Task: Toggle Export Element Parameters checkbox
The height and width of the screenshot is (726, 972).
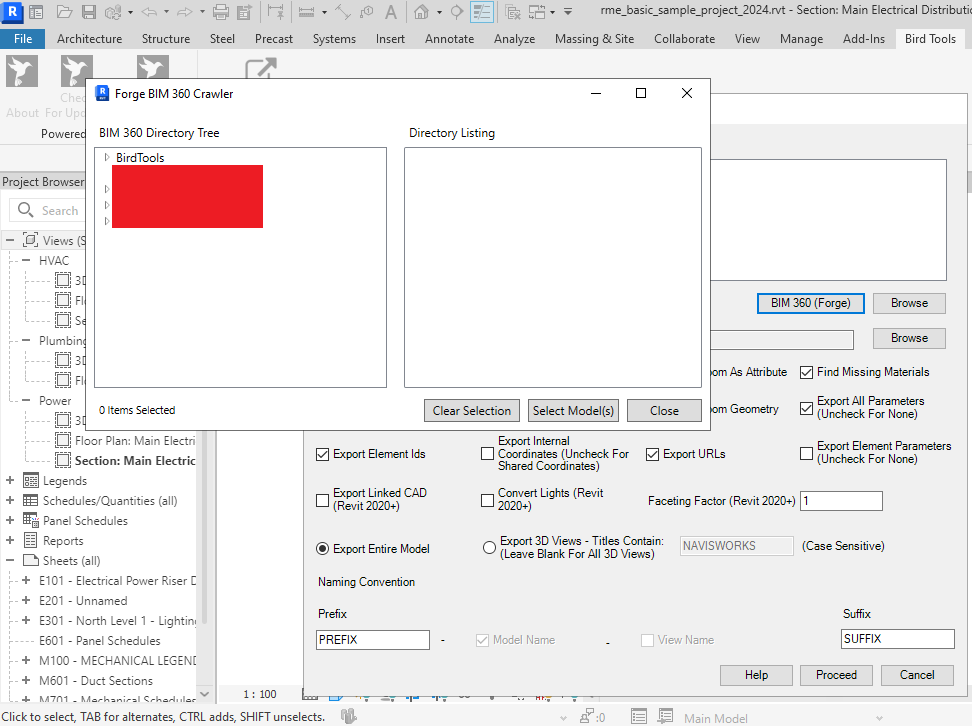Action: tap(806, 453)
